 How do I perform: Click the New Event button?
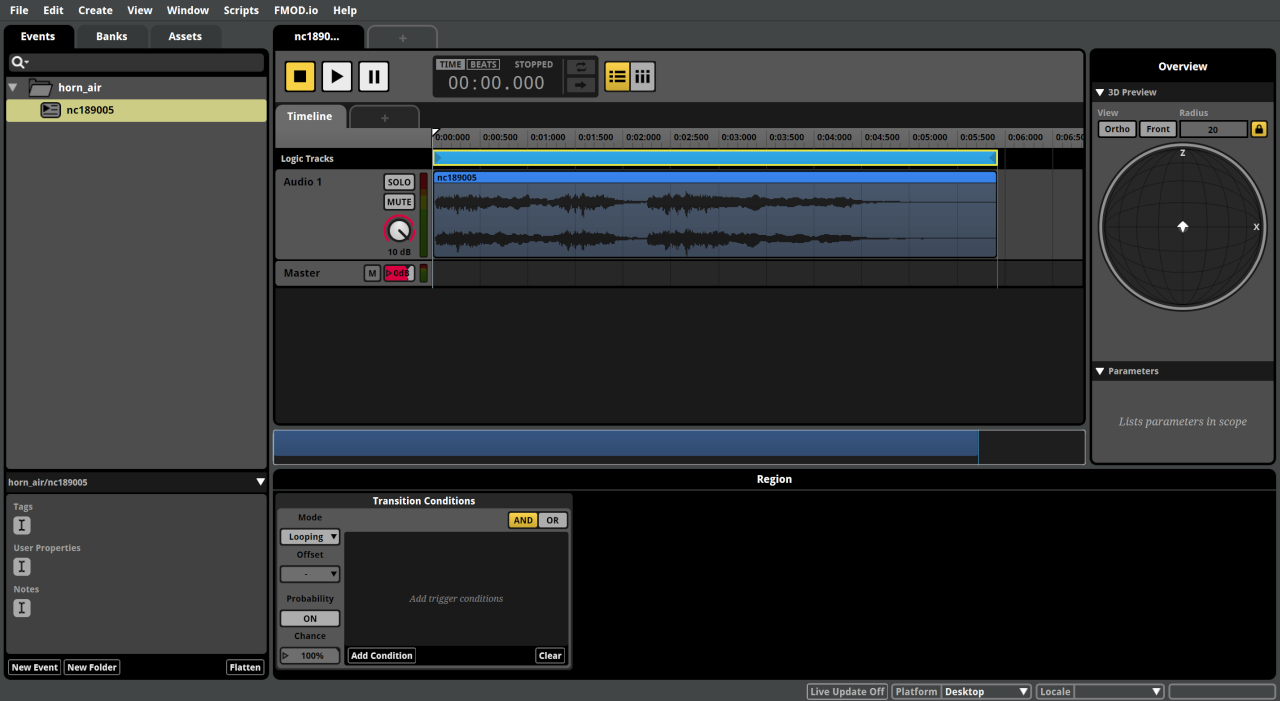click(x=33, y=667)
